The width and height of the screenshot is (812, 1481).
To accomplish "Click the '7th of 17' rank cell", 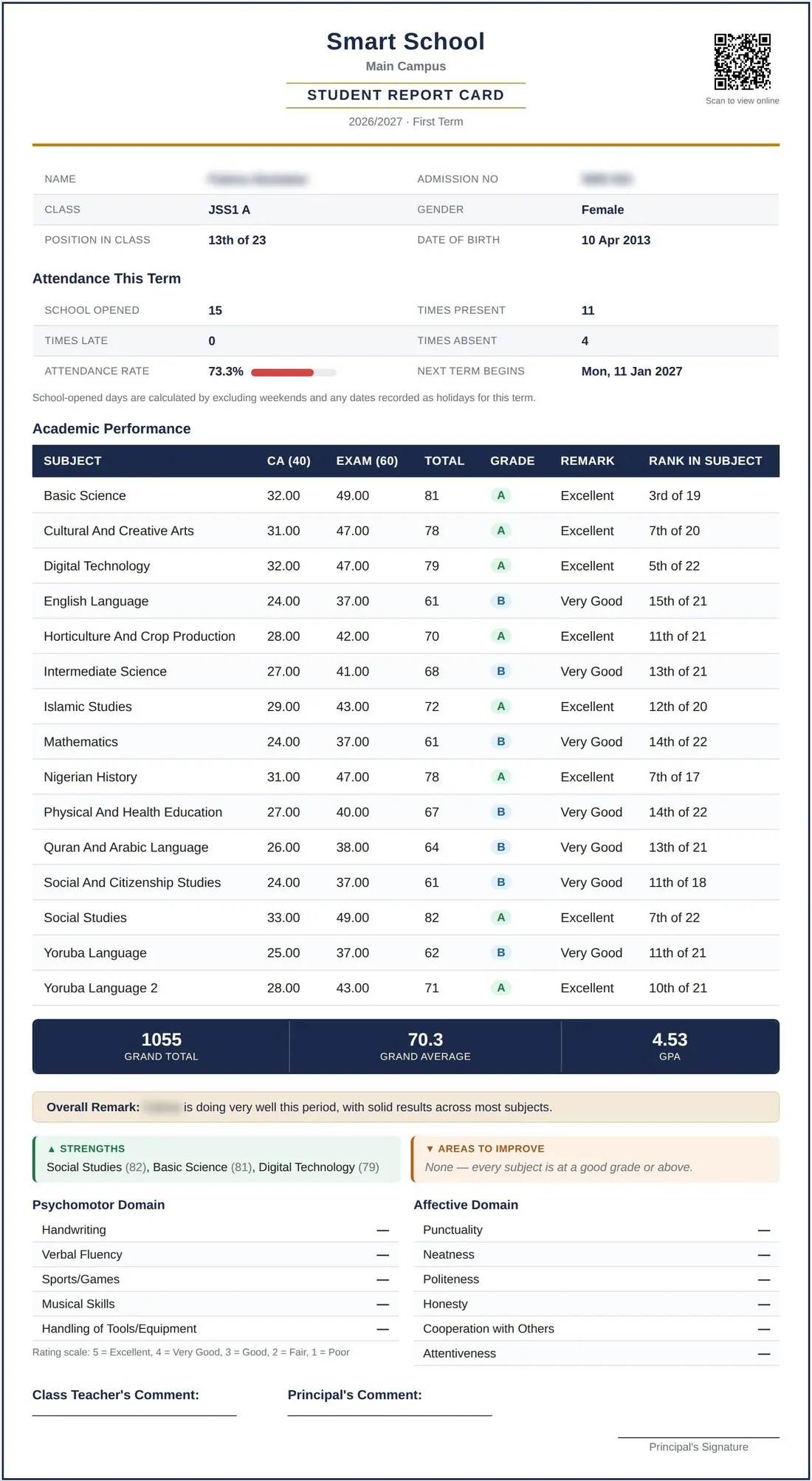I will click(674, 777).
